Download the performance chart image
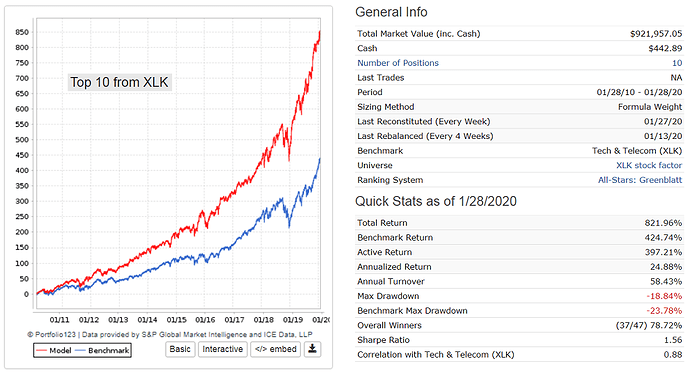This screenshot has width=690, height=375. (312, 349)
